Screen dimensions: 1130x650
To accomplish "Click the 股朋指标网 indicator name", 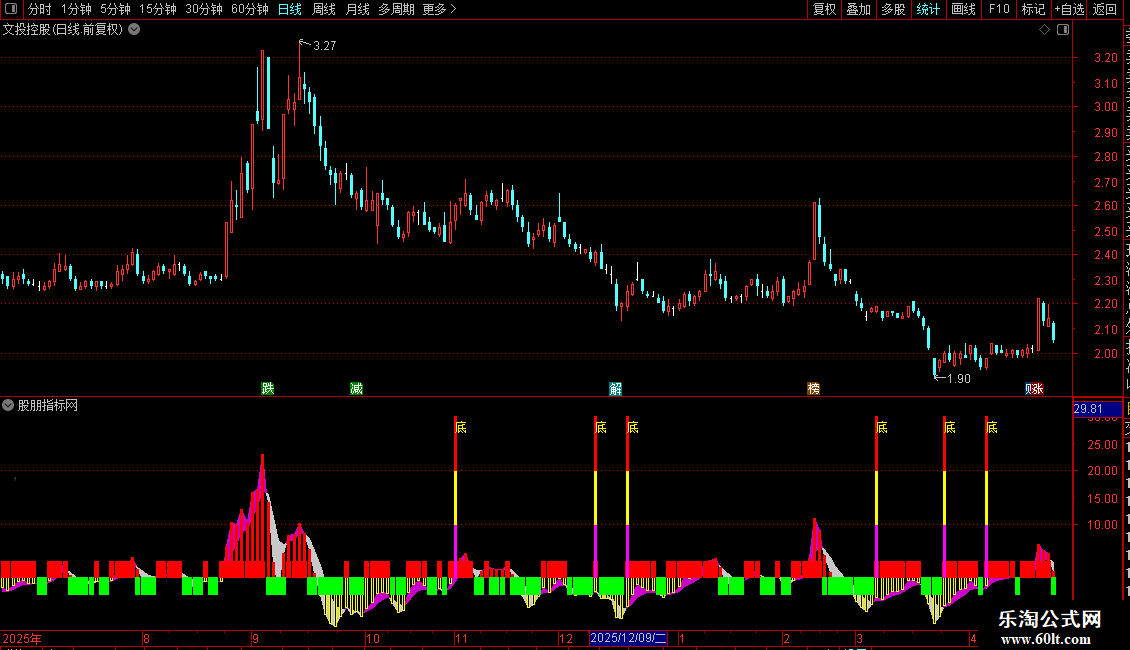I will pyautogui.click(x=48, y=405).
